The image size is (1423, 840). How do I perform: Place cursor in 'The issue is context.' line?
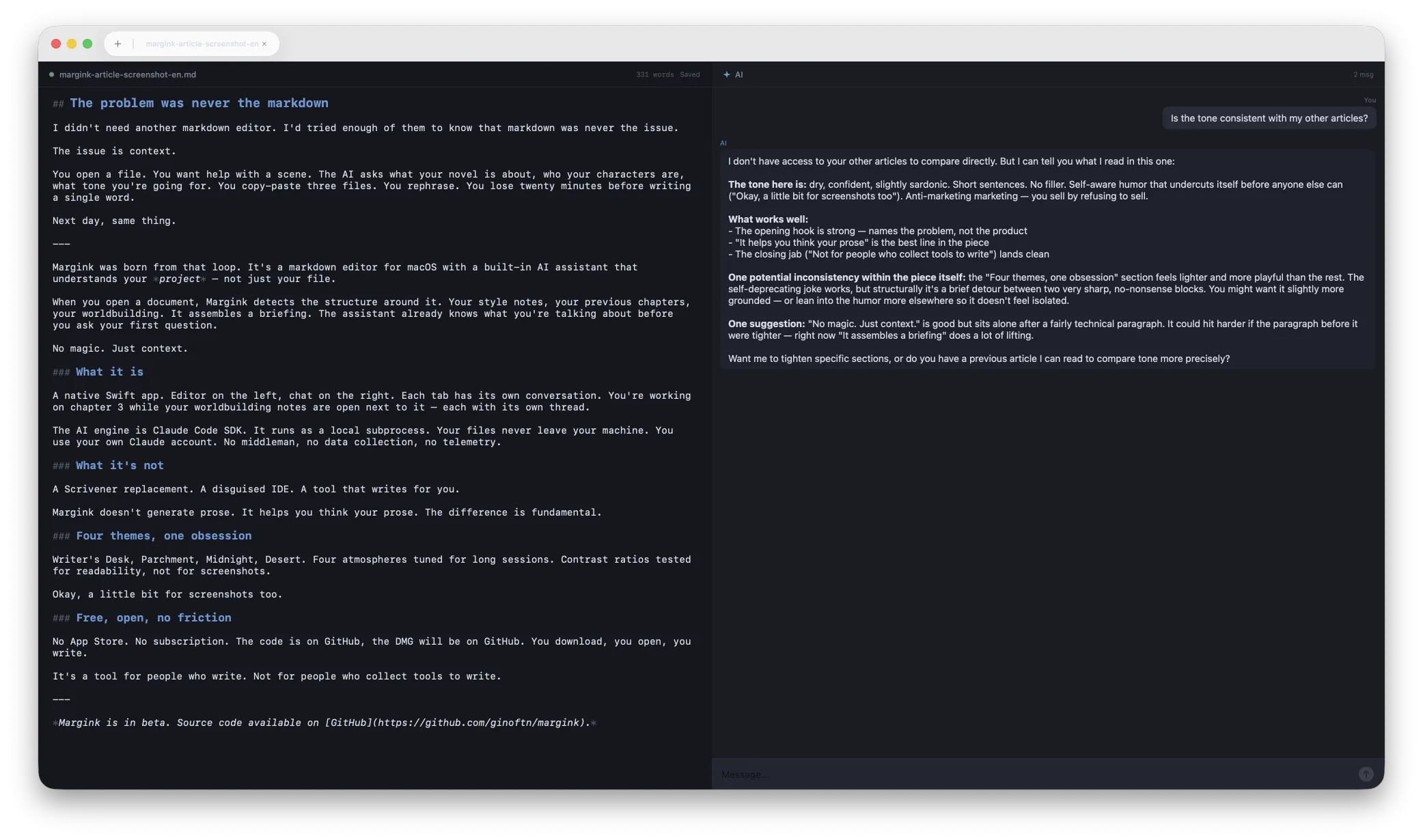[114, 151]
